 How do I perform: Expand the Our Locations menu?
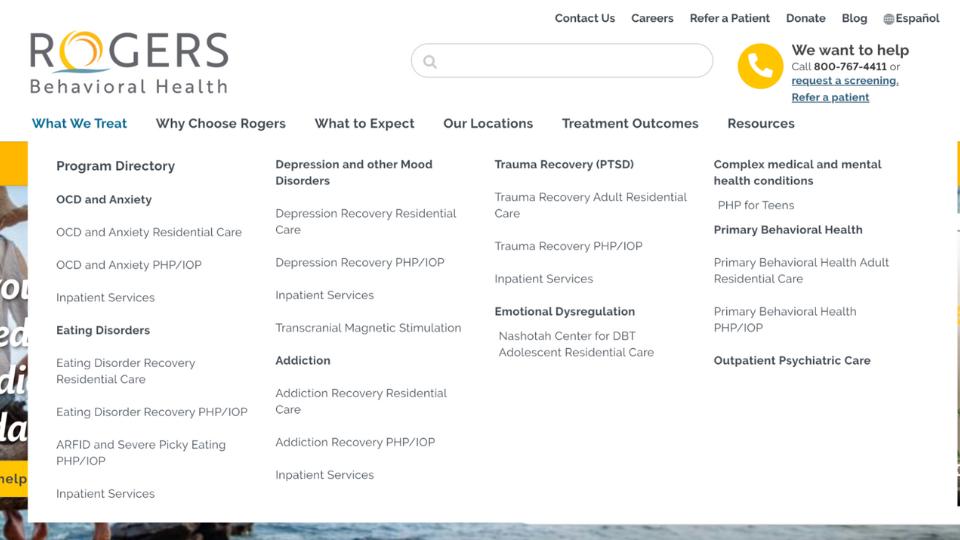click(x=488, y=123)
